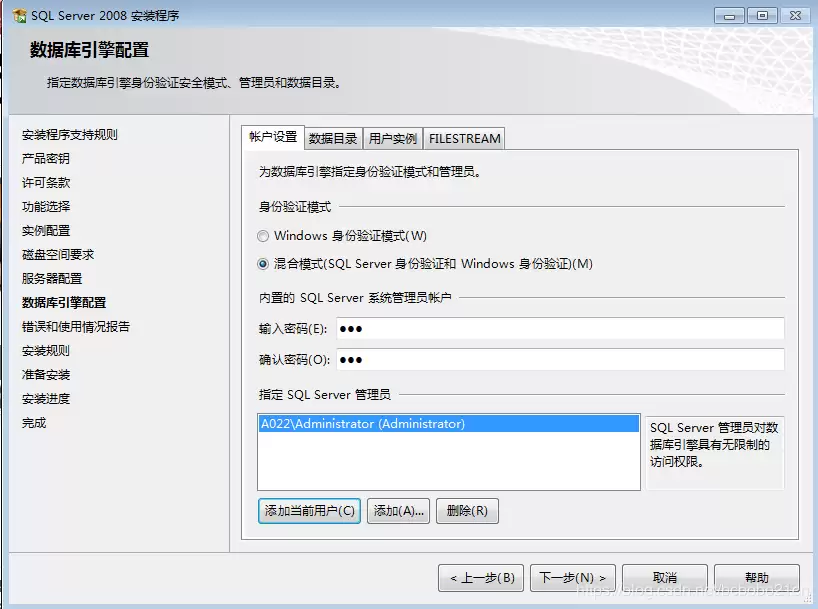Click the 确认密码 password field
818x609 pixels.
tap(560, 360)
